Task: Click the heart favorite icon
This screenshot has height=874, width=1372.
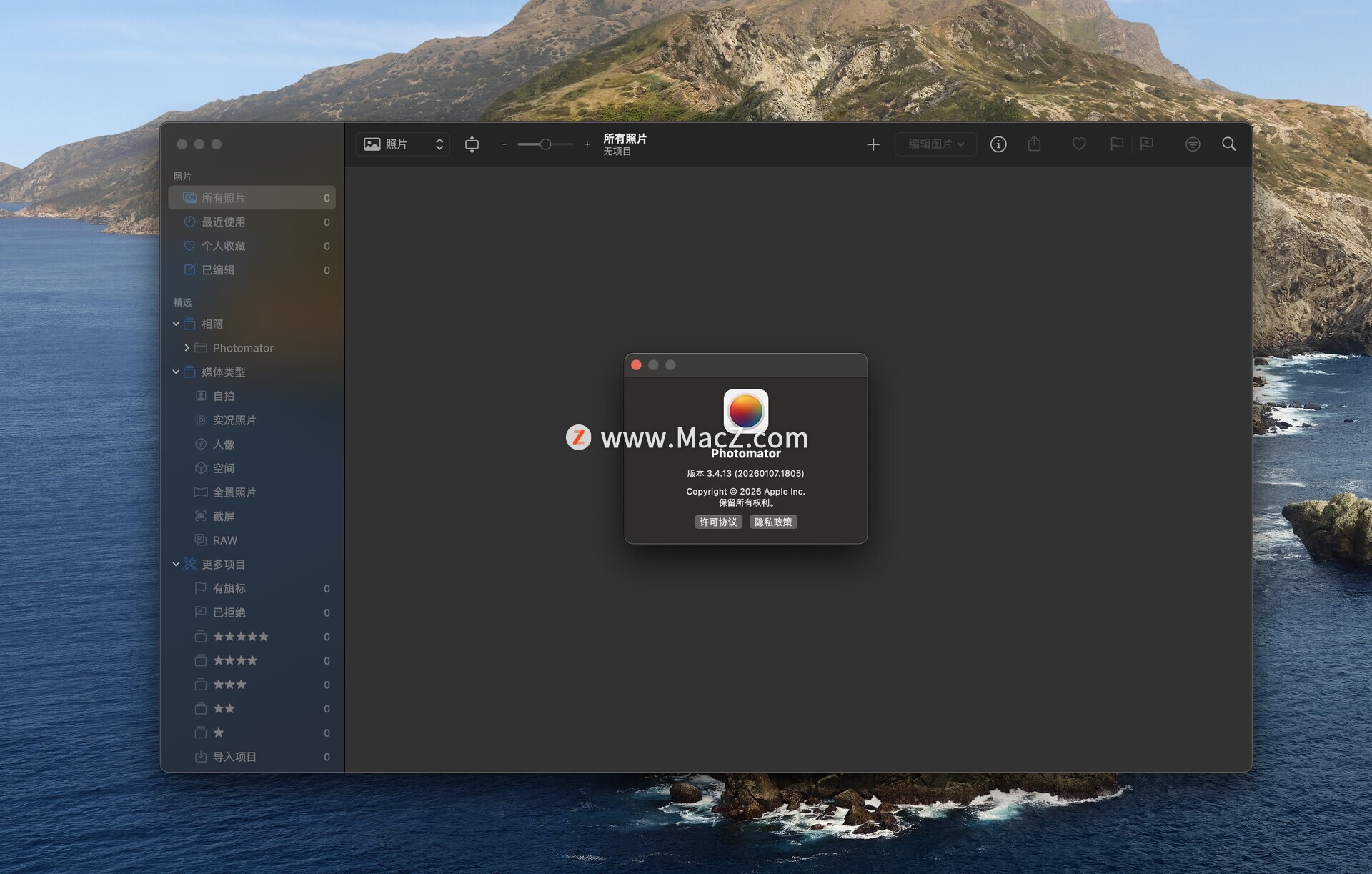Action: click(1079, 144)
